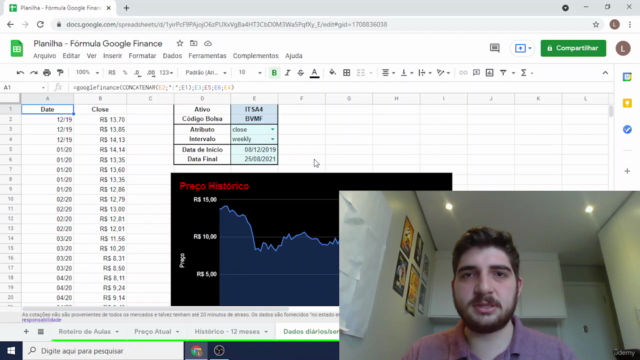Select the ITSA4 cell
The width and height of the screenshot is (640, 360).
[254, 109]
